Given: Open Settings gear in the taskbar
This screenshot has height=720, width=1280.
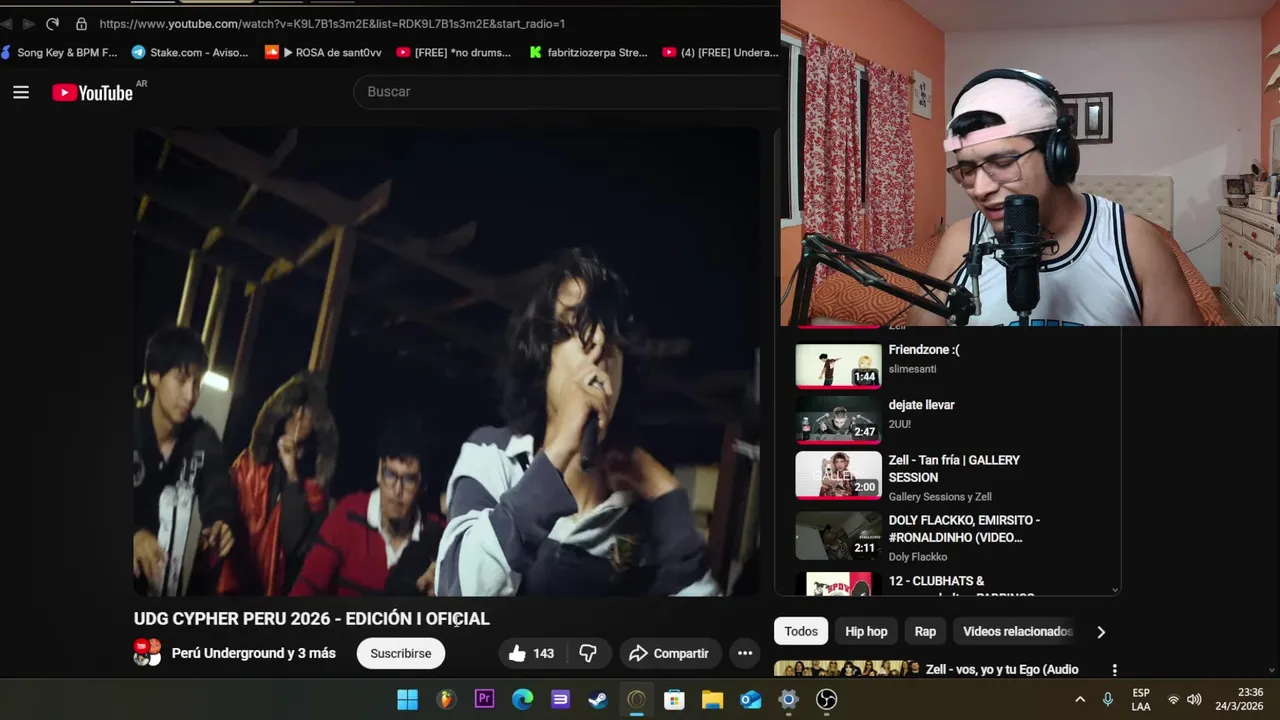Looking at the screenshot, I should tap(788, 699).
